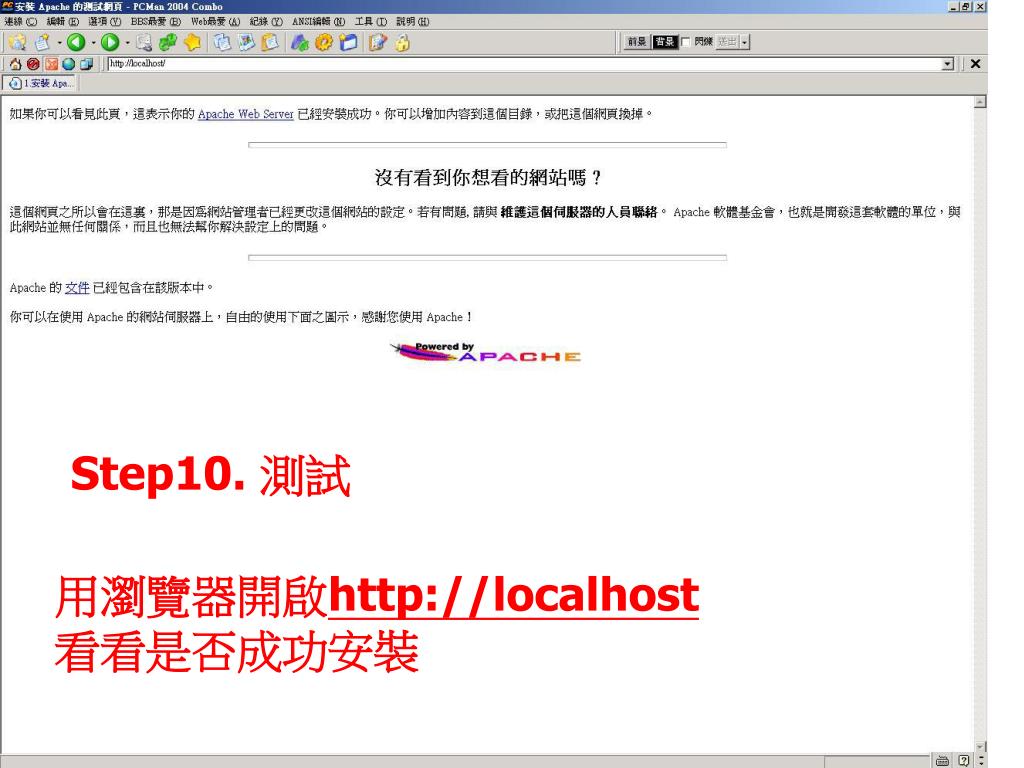Click the orange refresh page icon
The width and height of the screenshot is (1024, 768).
tap(51, 64)
